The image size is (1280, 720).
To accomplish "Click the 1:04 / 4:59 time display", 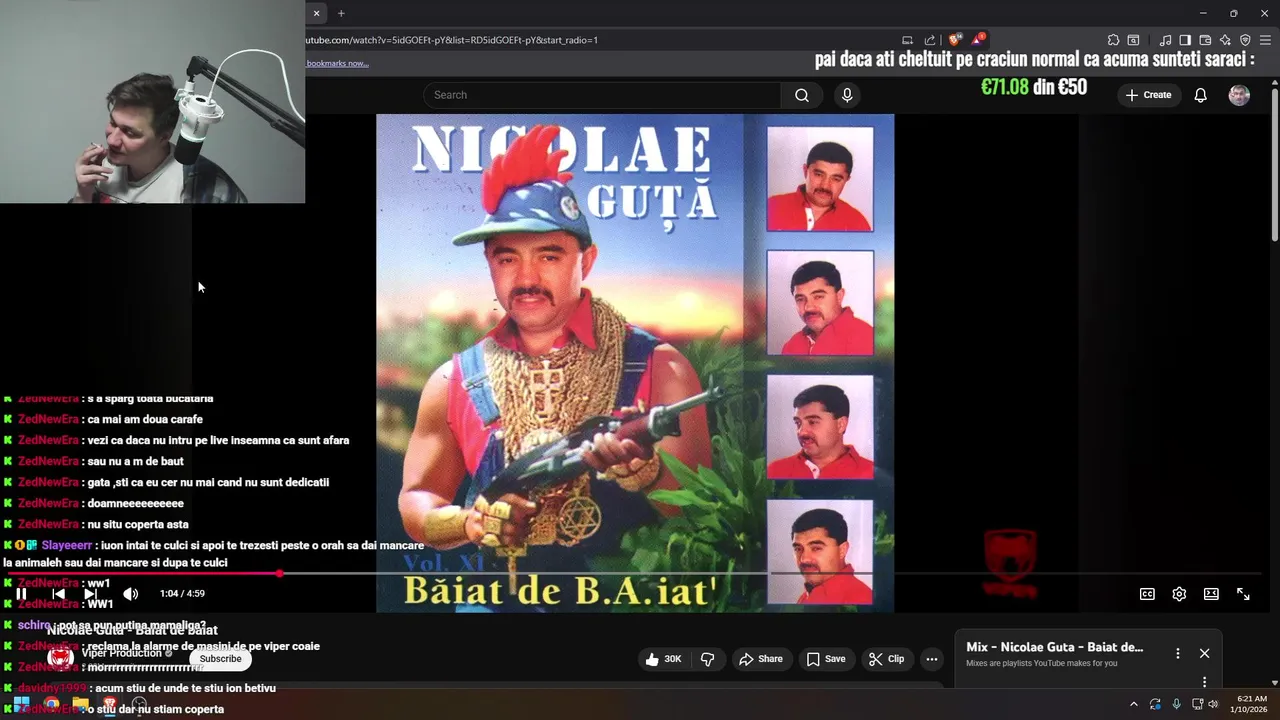I will (x=182, y=594).
